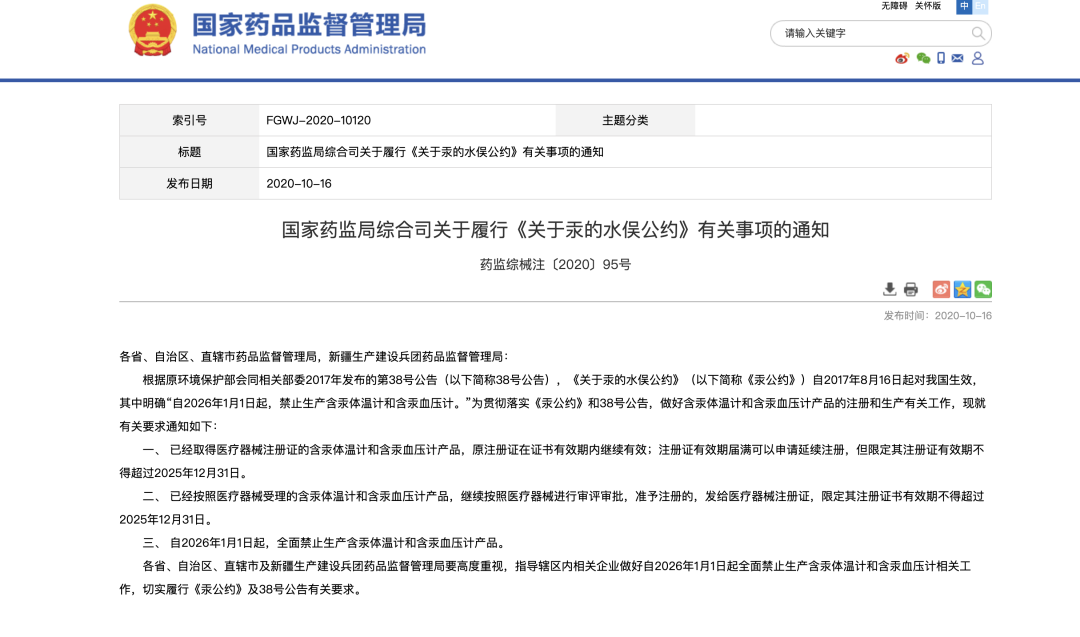The height and width of the screenshot is (637, 1080).
Task: Switch language to 中 (Chinese)
Action: 964,6
